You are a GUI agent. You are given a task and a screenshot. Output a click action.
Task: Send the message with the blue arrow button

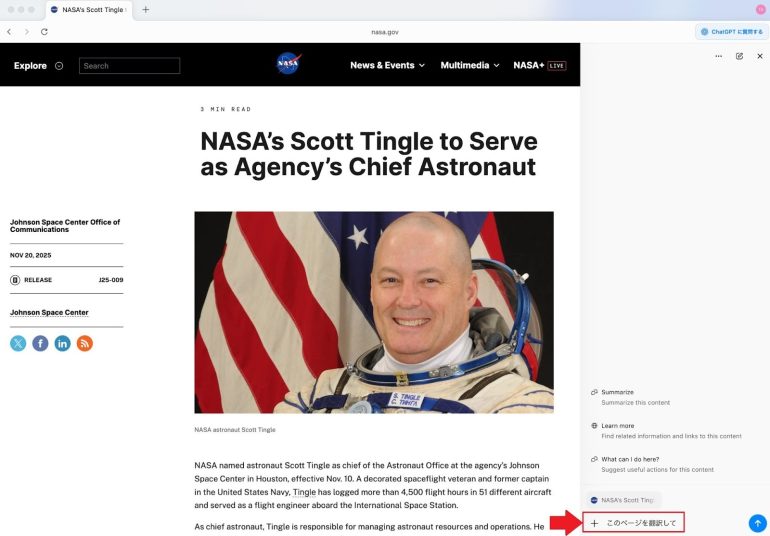coord(757,523)
